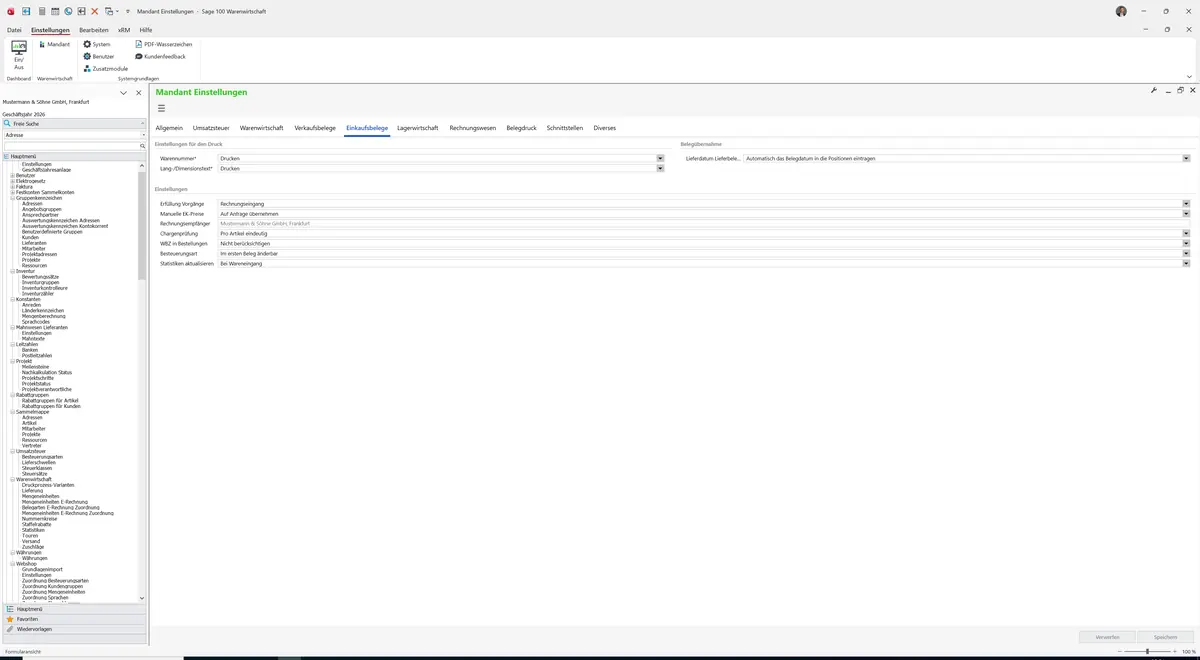
Task: Click Verwerfen button
Action: coord(1107,636)
